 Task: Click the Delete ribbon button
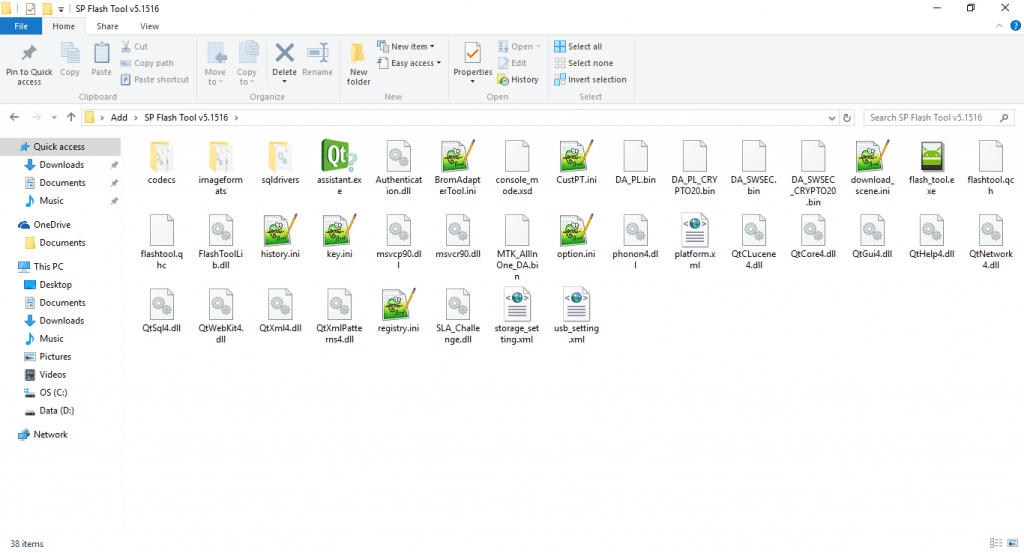tap(284, 63)
